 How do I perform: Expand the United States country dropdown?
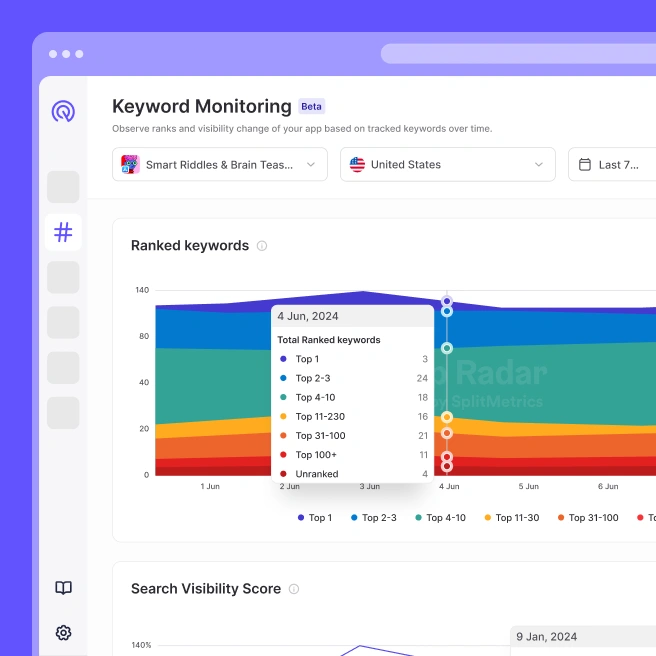[x=448, y=164]
